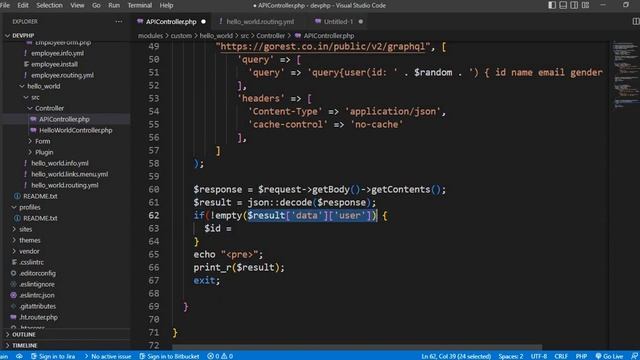Change CRLF end of line sequence

[x=561, y=356]
